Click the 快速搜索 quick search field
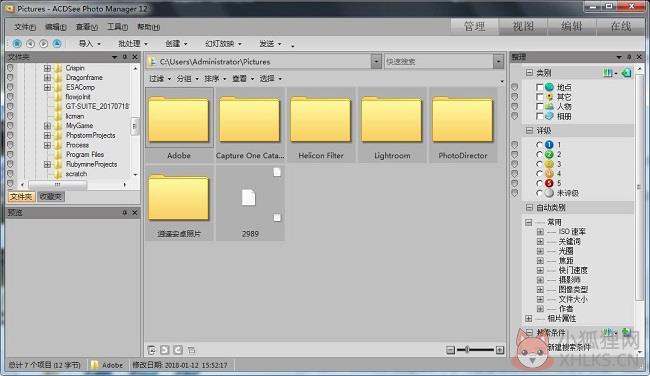 pos(439,62)
